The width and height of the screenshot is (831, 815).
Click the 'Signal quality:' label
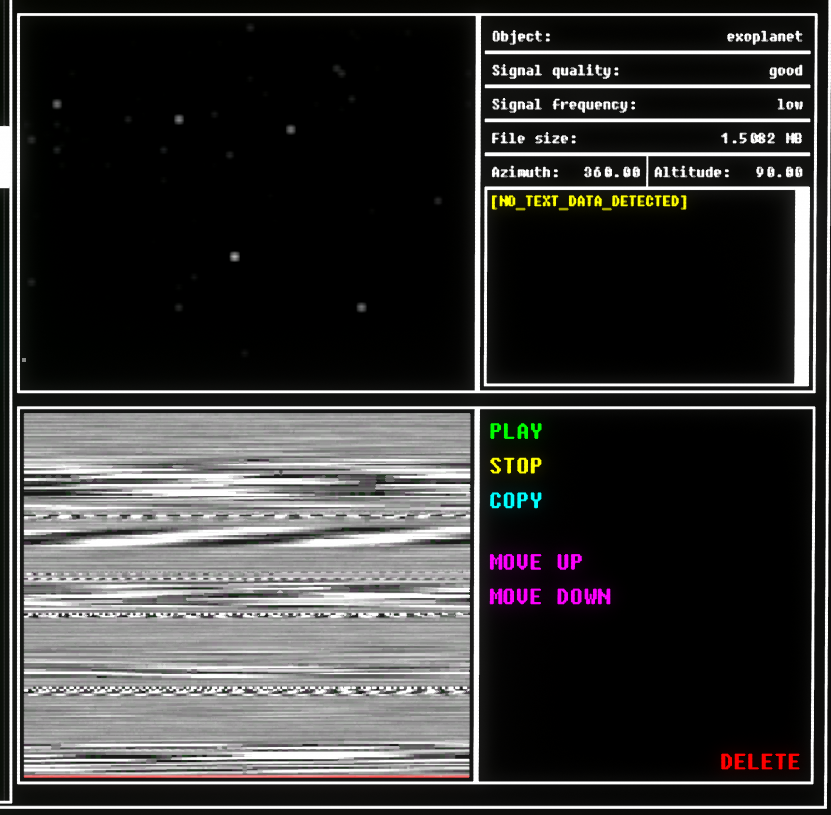pos(555,71)
